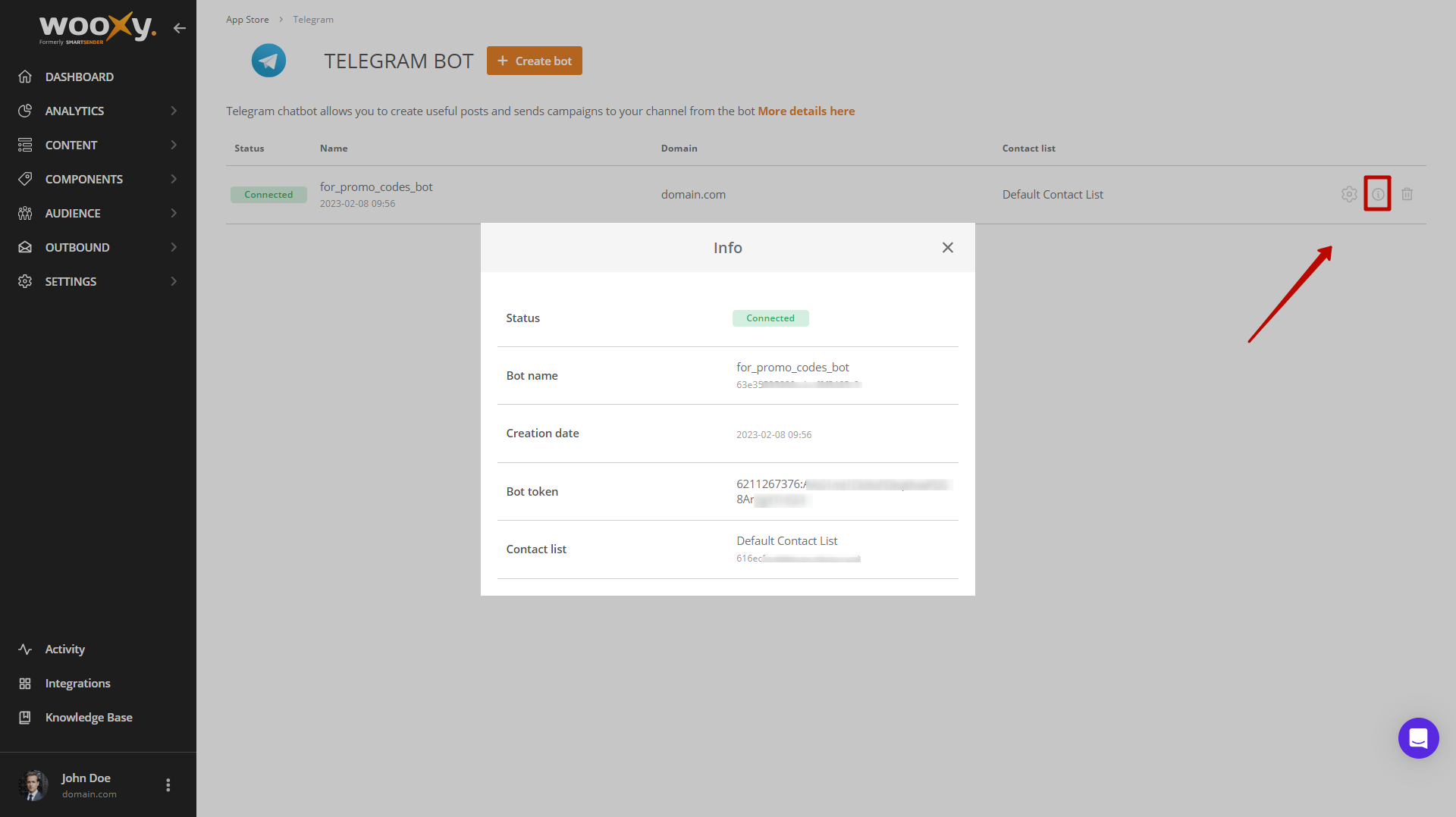The width and height of the screenshot is (1456, 817).
Task: Open the Activity page
Action: [x=64, y=649]
